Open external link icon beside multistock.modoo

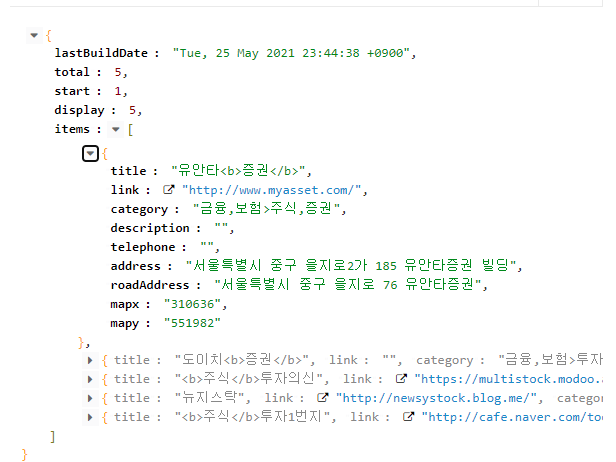click(401, 379)
